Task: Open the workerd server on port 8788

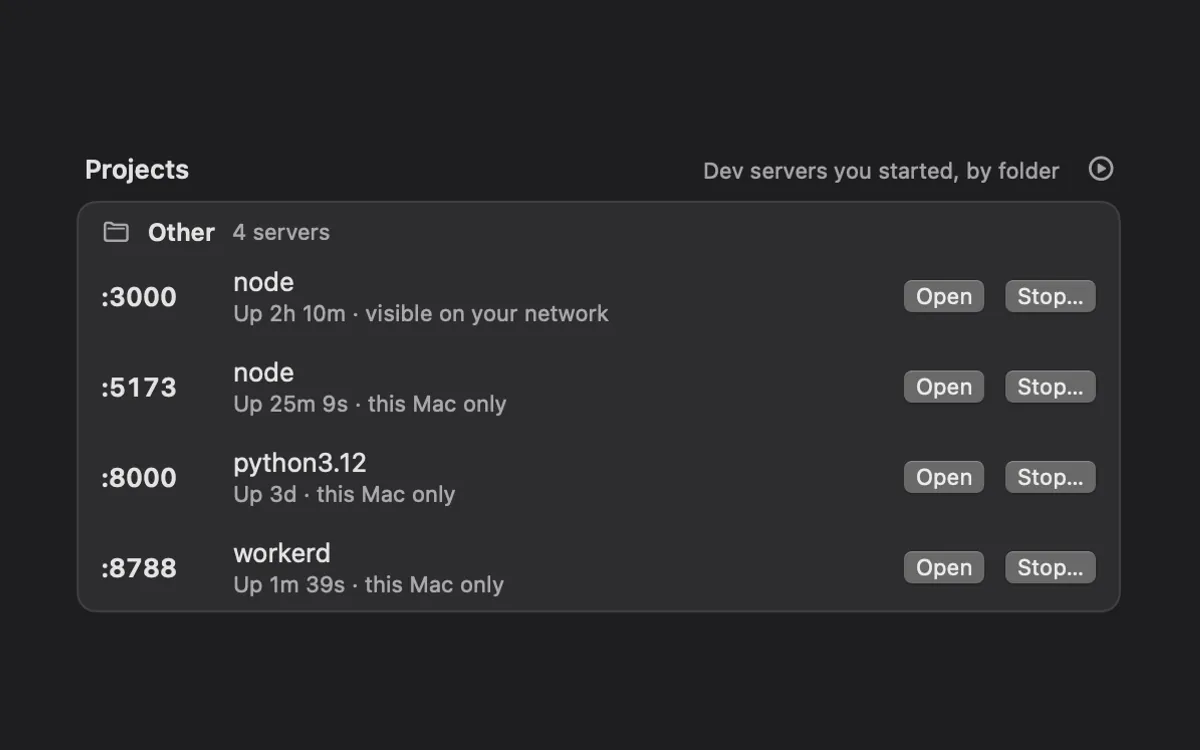Action: (x=944, y=567)
